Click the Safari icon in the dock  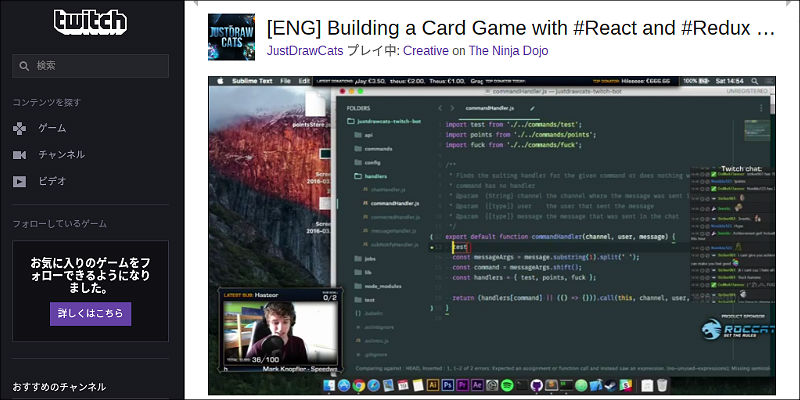pos(373,385)
